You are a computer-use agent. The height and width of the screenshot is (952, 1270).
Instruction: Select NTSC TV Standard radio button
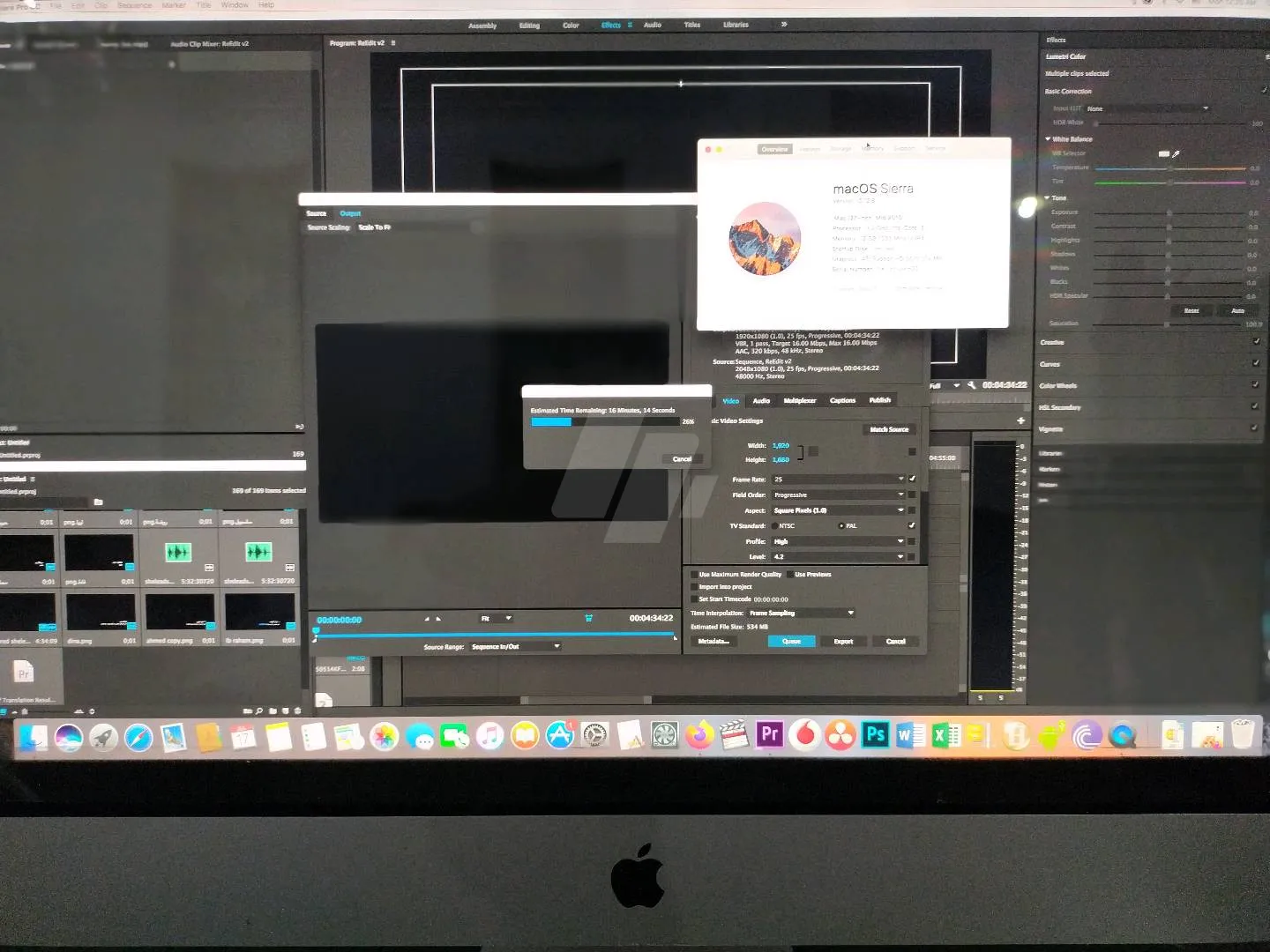775,525
